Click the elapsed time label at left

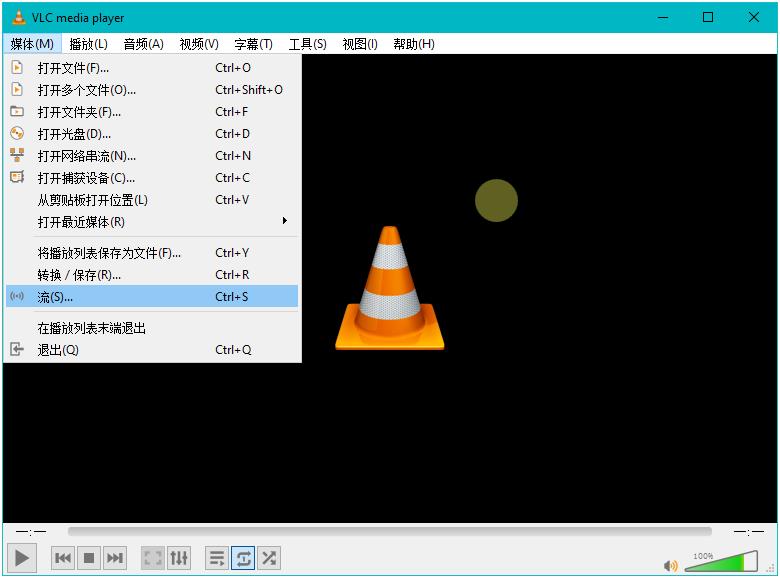tap(31, 532)
